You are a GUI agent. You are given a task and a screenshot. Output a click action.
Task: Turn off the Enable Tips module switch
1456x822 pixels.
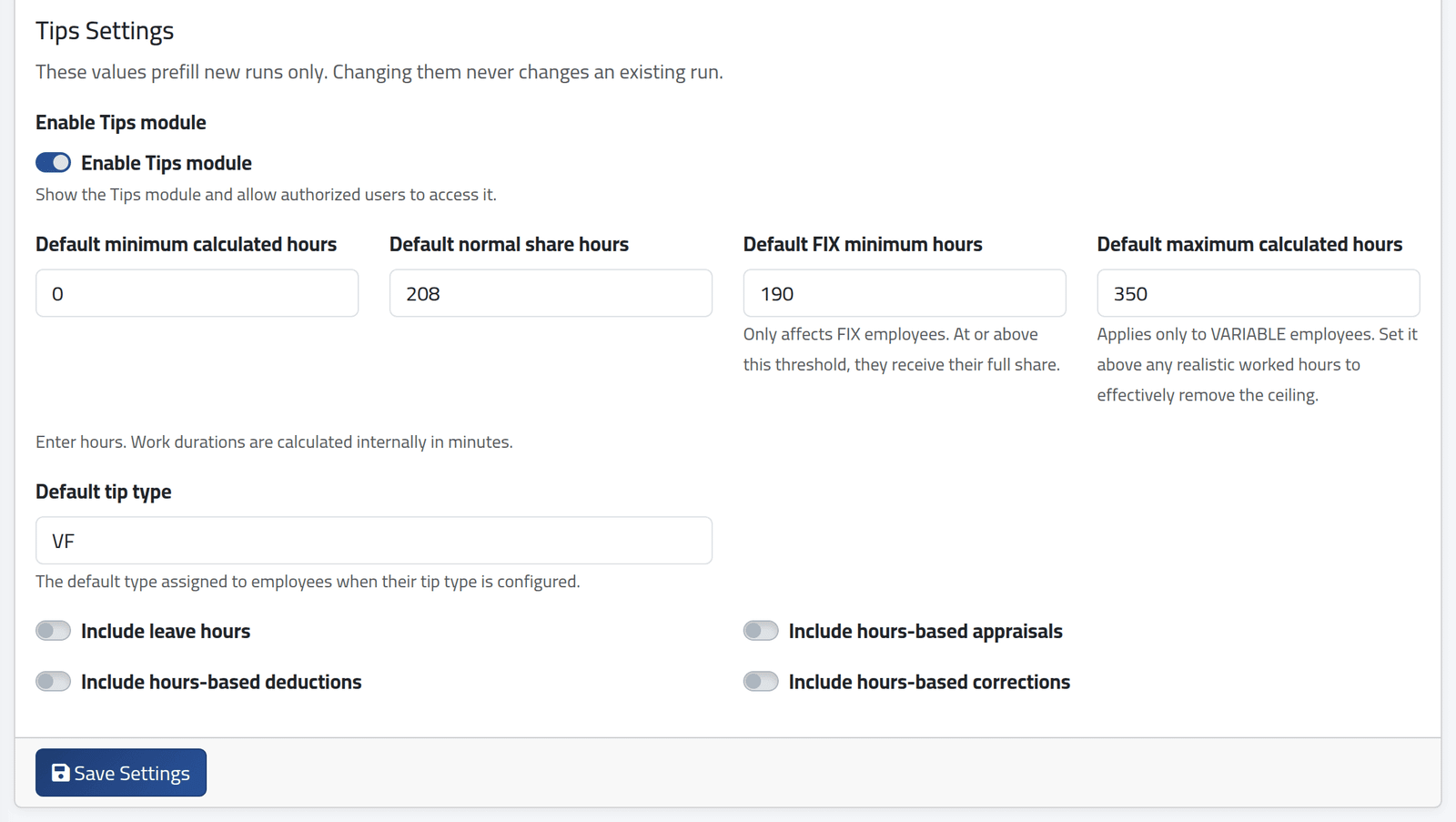(x=53, y=163)
